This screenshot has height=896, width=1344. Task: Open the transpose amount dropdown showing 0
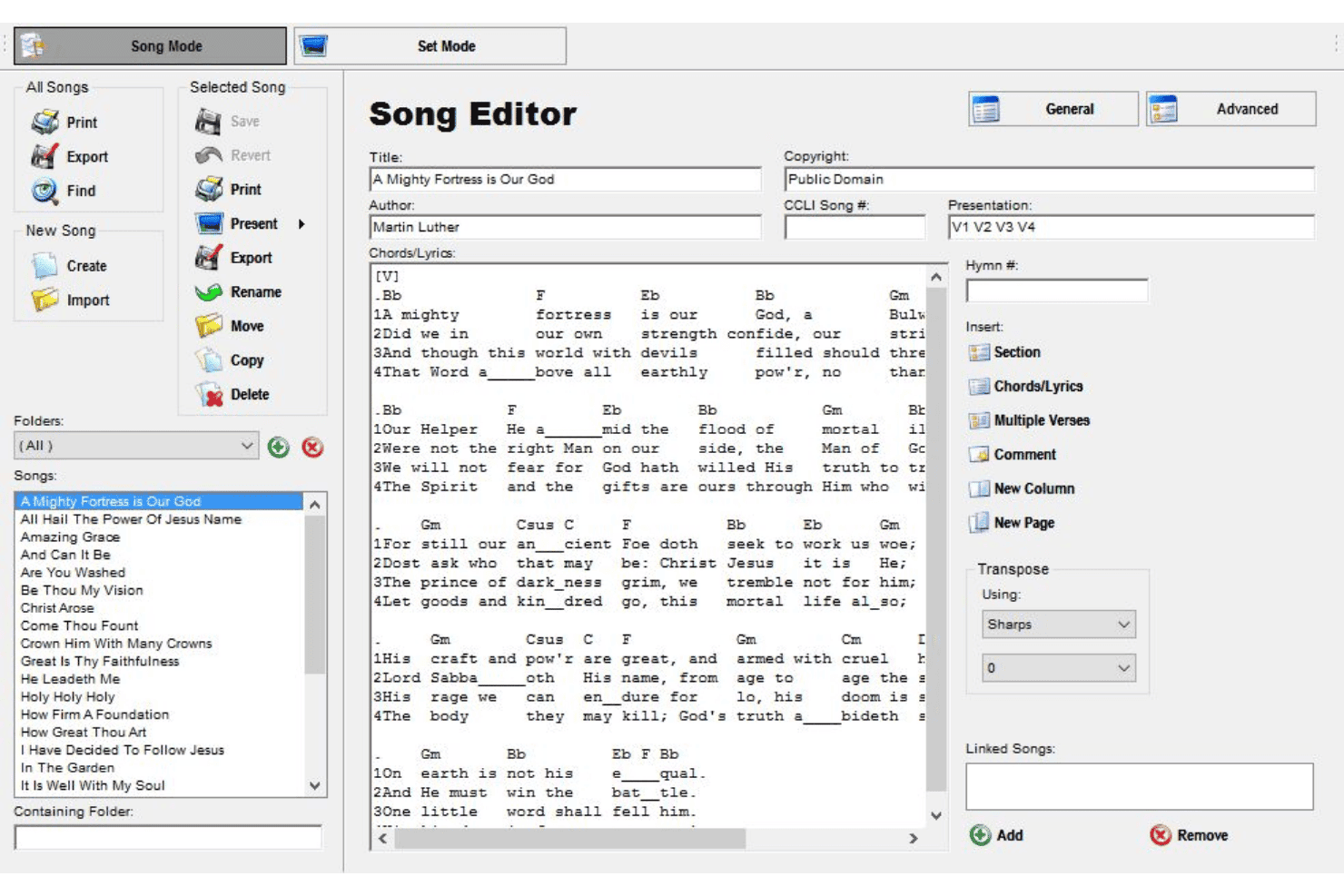click(x=1058, y=668)
